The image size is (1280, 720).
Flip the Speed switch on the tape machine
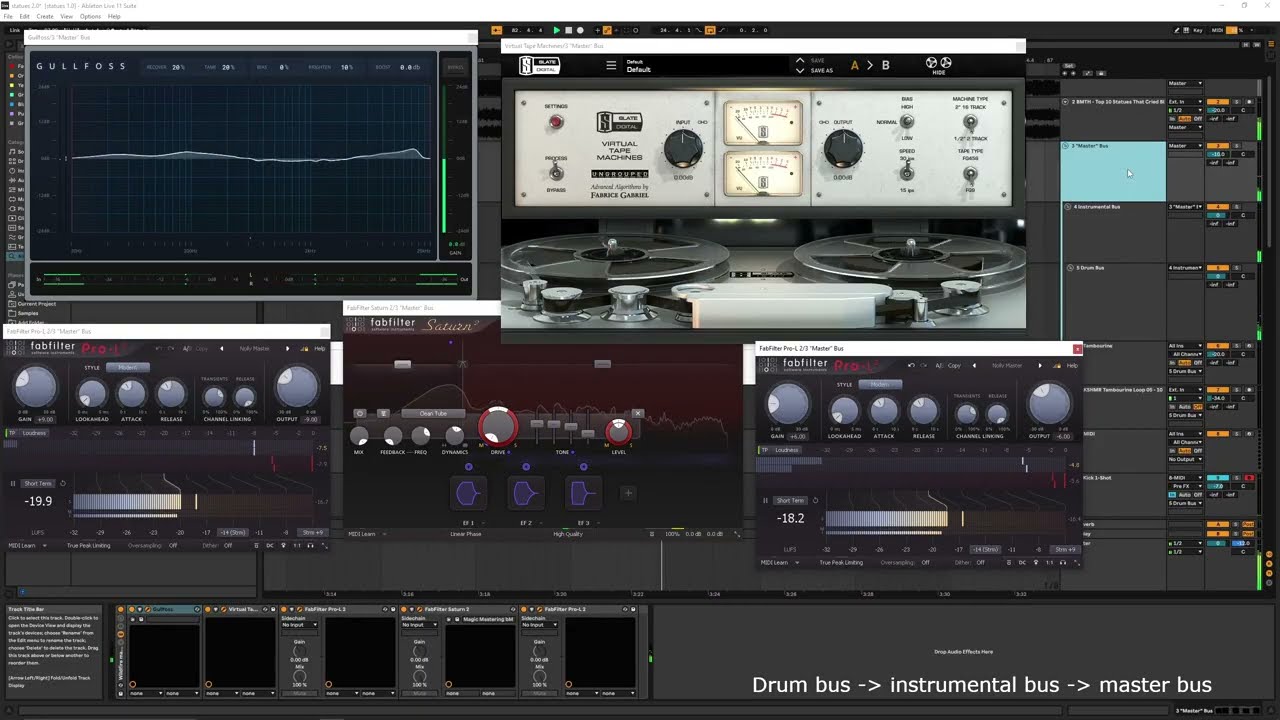[907, 173]
